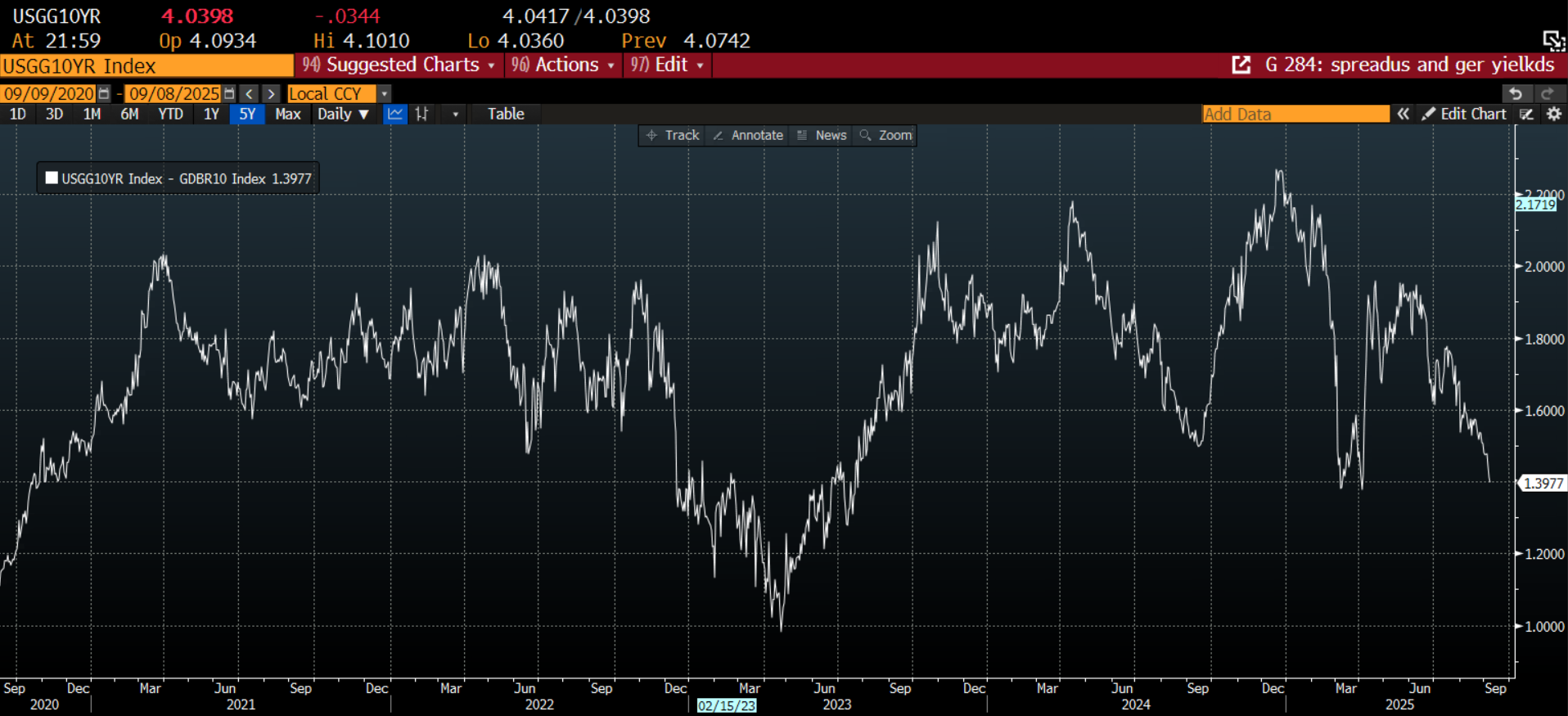Click the end date field 09/08/2025
This screenshot has height=716, width=1568.
coord(174,94)
